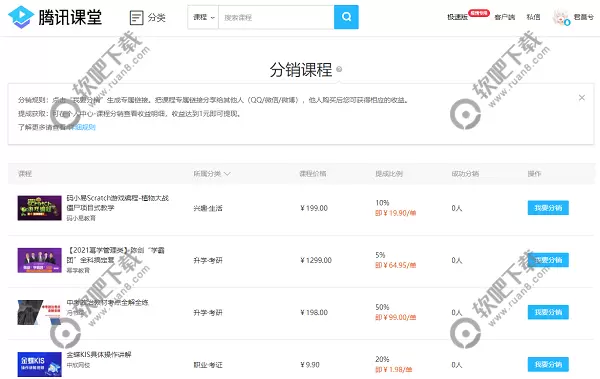Click the 课程价格 column header

tap(313, 174)
